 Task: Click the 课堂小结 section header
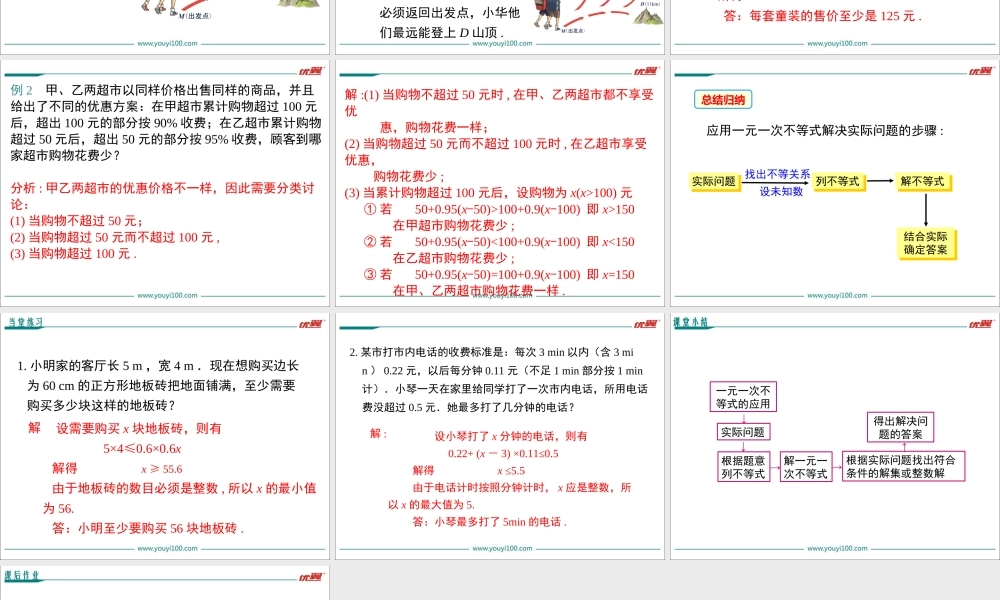tap(691, 322)
